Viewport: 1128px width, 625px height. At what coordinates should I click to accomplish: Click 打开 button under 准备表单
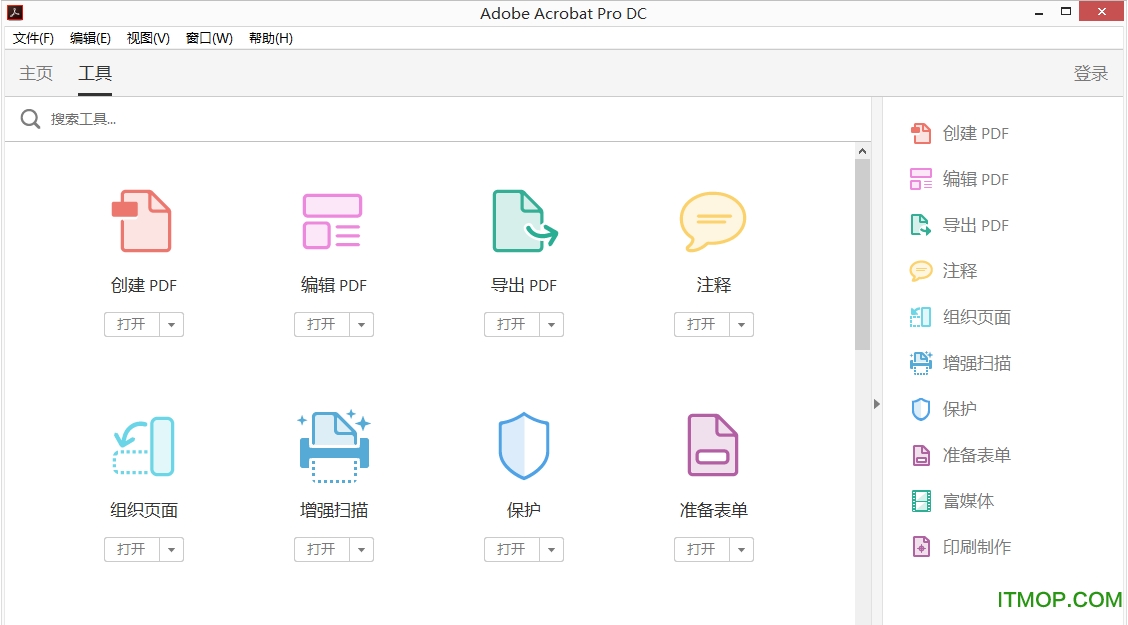pos(701,549)
